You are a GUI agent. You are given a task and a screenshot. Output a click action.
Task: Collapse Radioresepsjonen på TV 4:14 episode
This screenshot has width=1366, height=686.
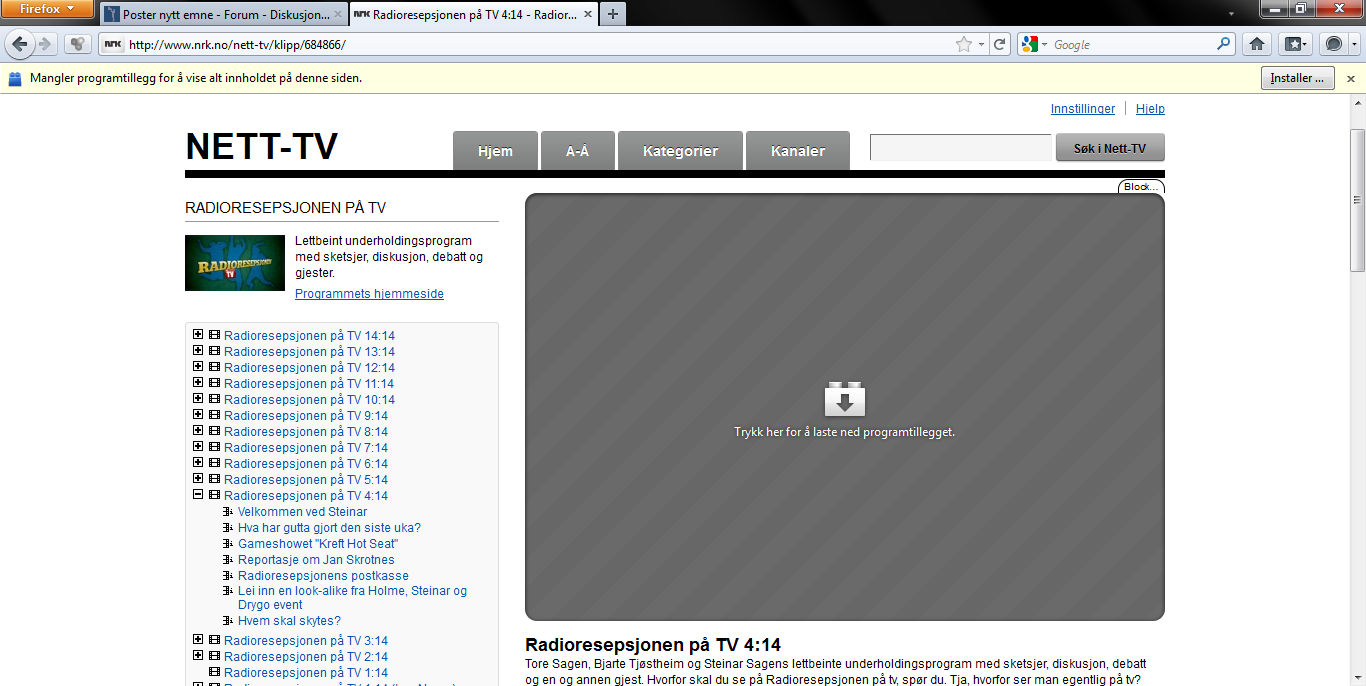tap(198, 495)
